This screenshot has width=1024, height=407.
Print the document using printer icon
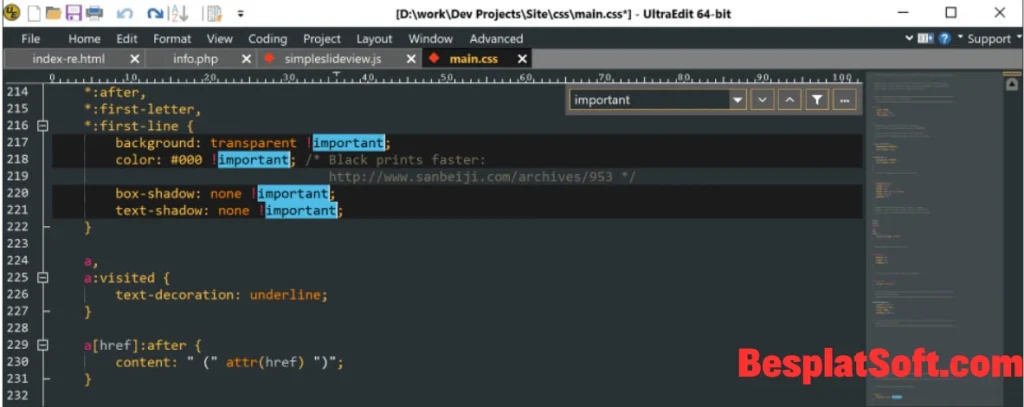coord(95,12)
